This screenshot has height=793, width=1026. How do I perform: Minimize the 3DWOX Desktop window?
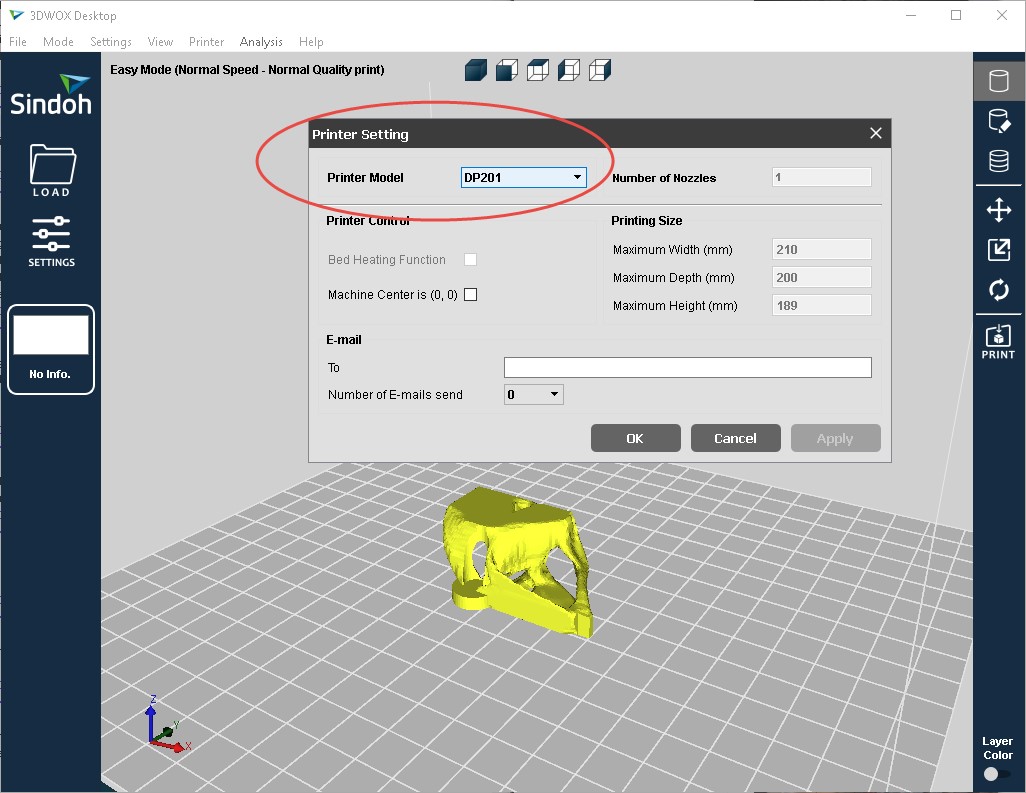coord(911,15)
